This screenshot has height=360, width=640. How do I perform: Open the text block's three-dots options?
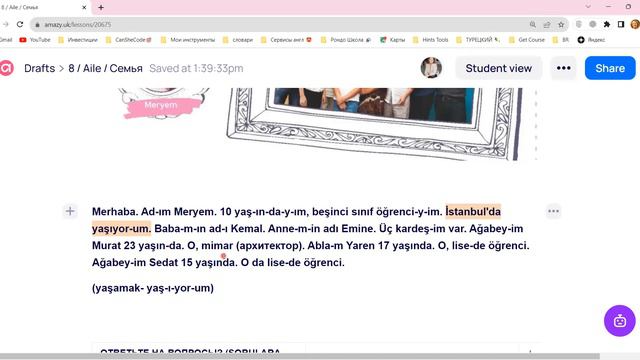pyautogui.click(x=553, y=211)
